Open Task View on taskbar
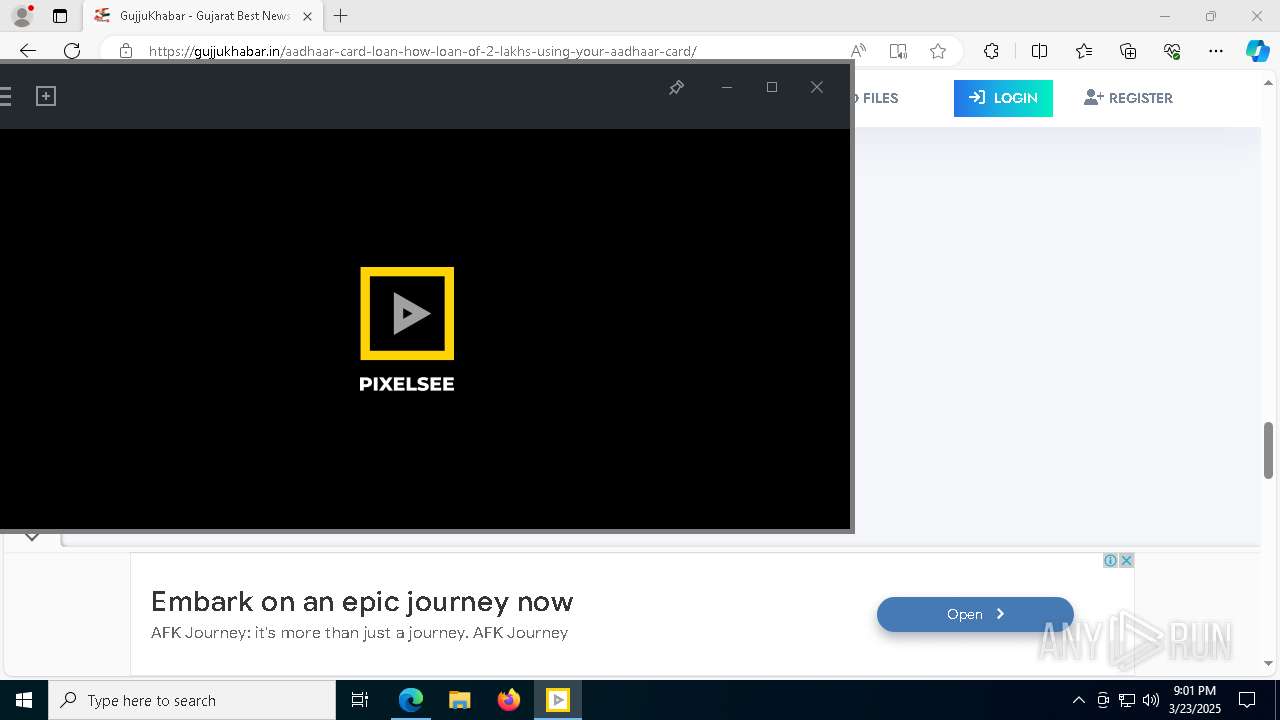 click(360, 700)
